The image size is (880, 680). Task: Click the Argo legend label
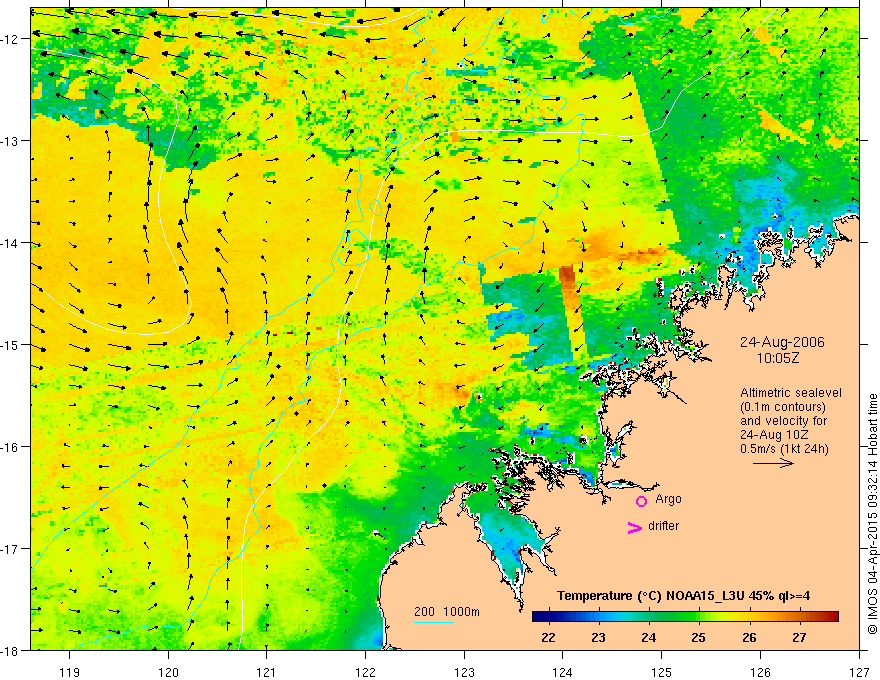click(668, 499)
